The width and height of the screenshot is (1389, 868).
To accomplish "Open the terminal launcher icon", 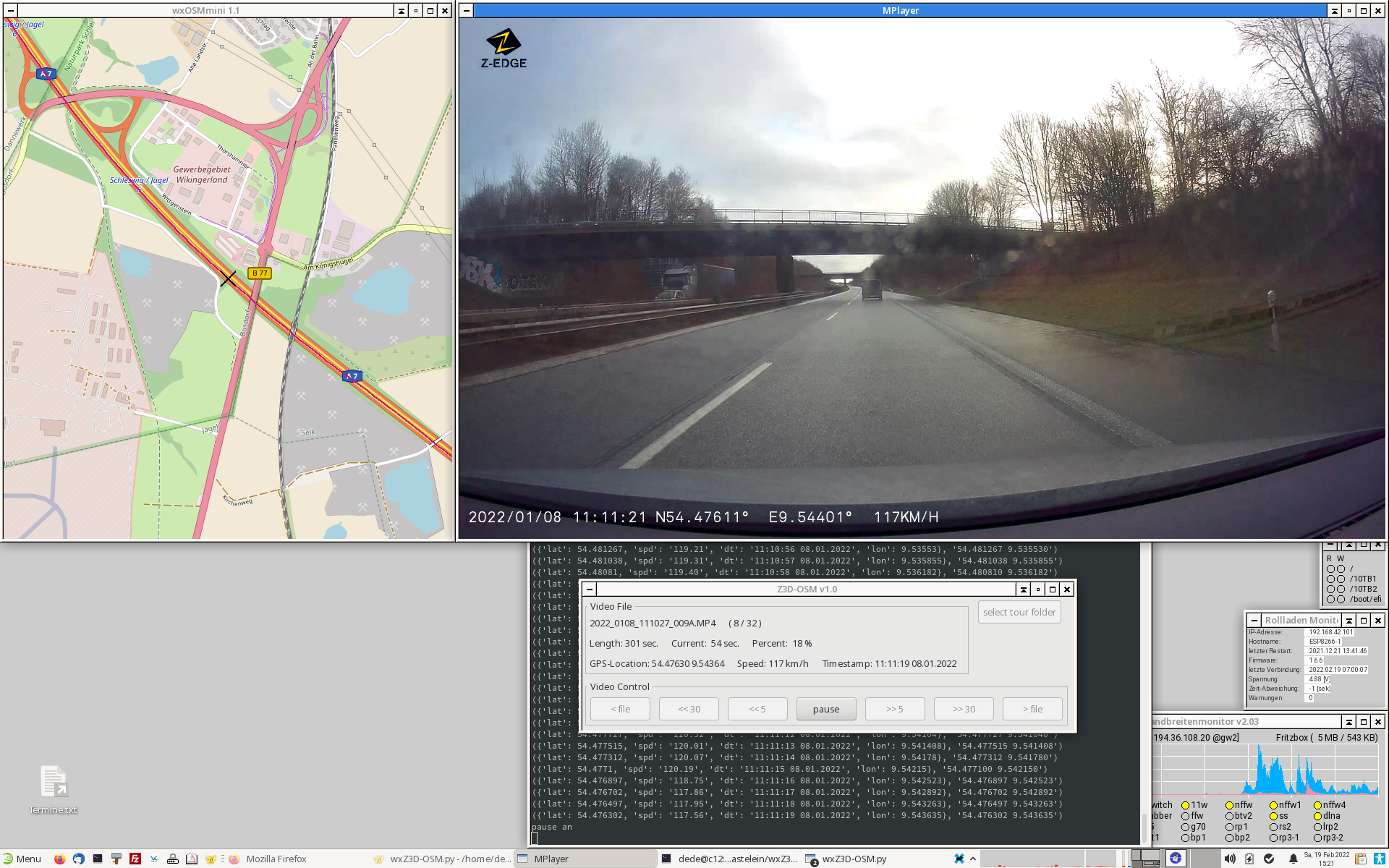I will tap(97, 859).
